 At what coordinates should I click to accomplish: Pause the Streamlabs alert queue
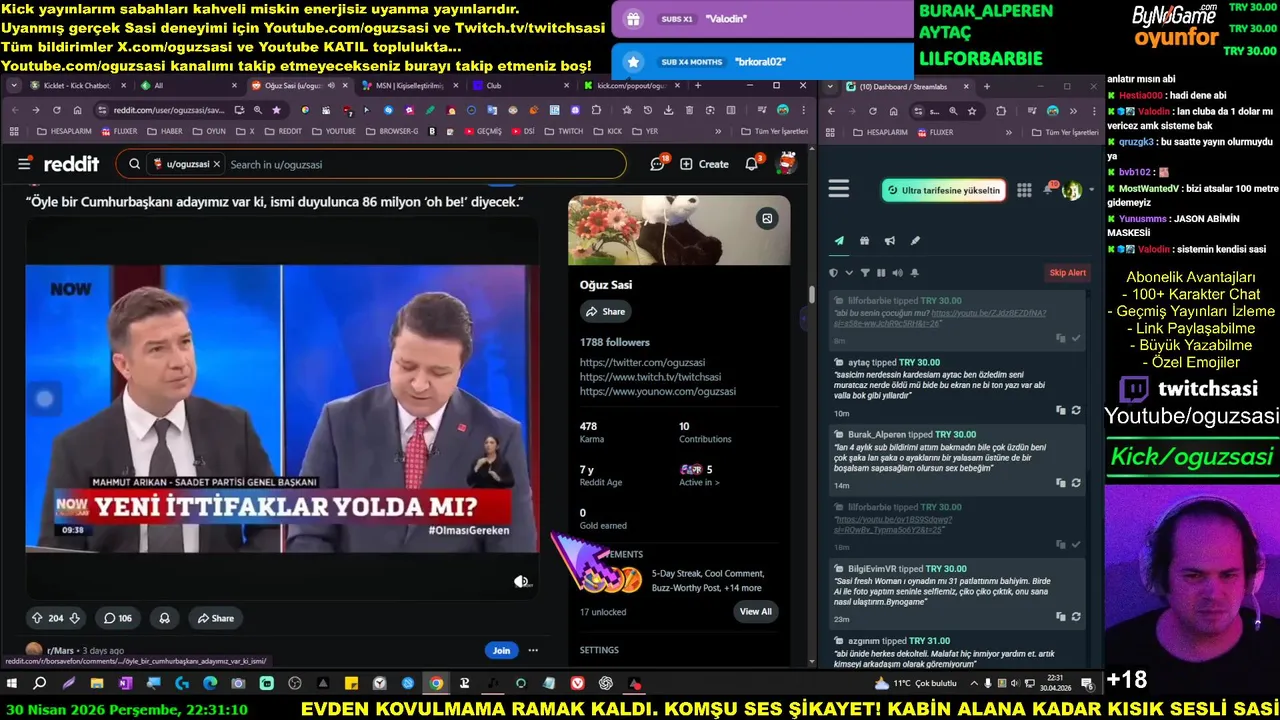coord(881,273)
